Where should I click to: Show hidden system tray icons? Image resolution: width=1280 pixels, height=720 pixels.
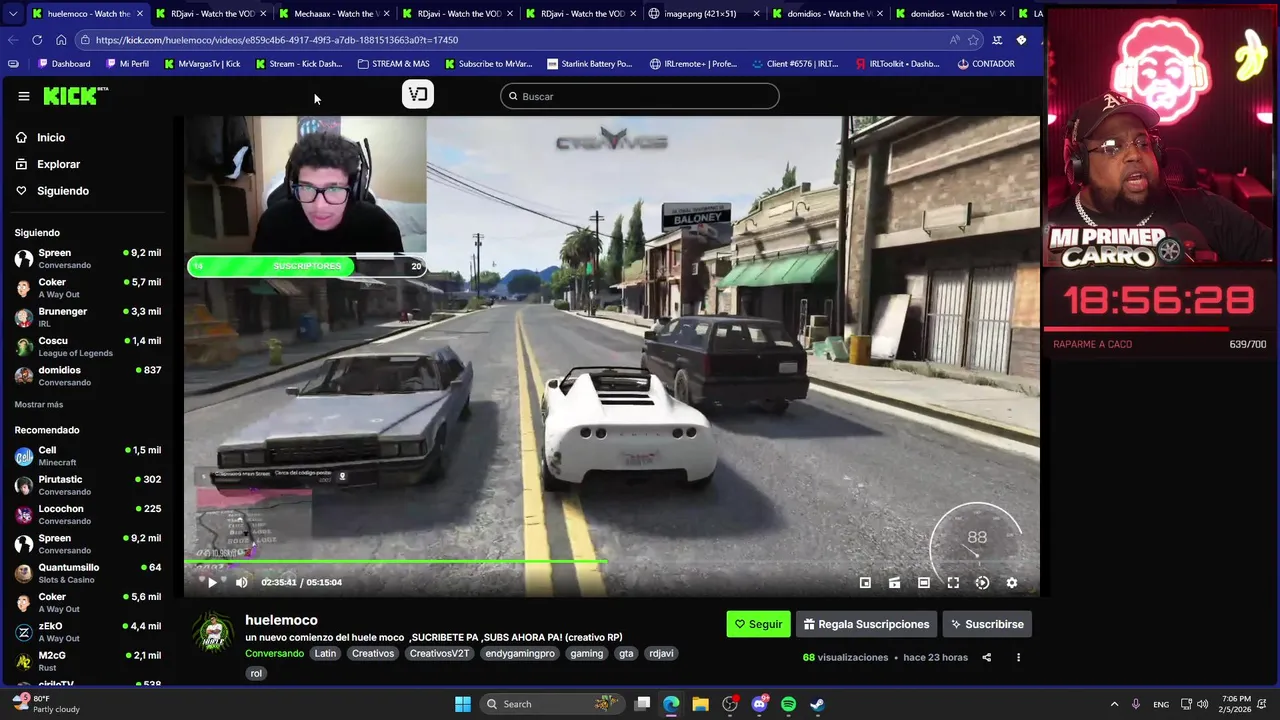click(x=1114, y=704)
